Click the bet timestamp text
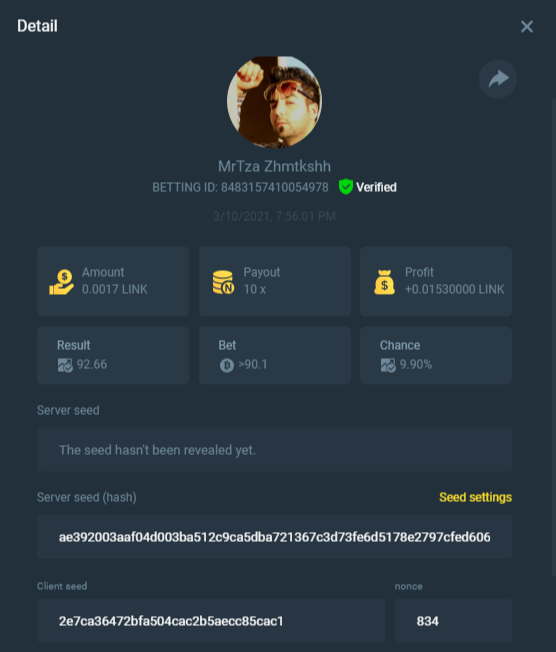This screenshot has width=556, height=652. point(274,216)
